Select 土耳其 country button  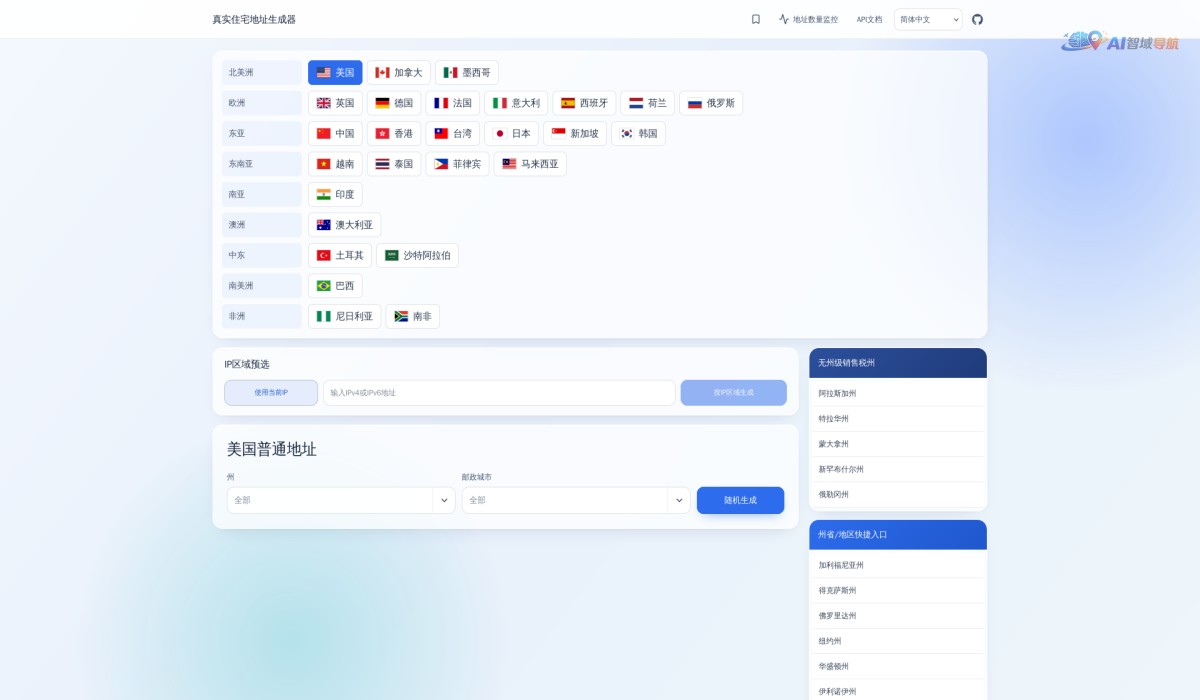pyautogui.click(x=340, y=255)
